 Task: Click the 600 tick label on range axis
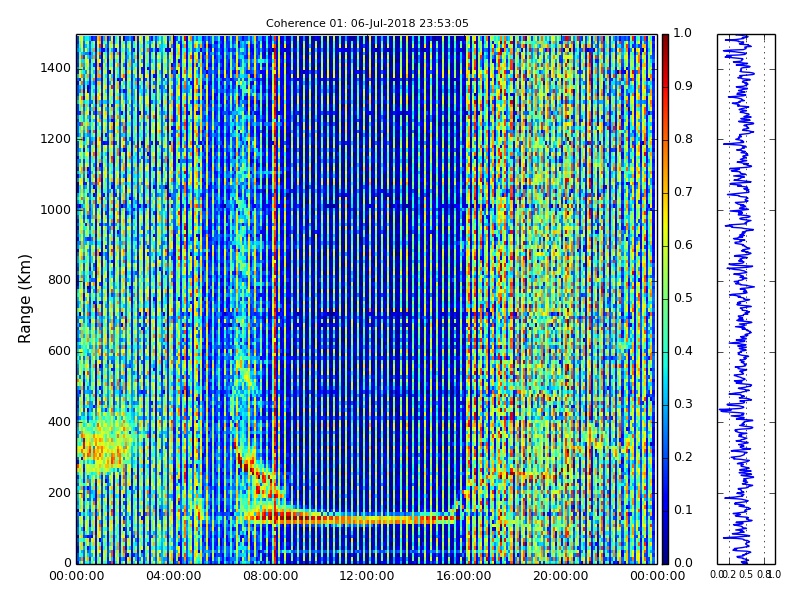[59, 351]
